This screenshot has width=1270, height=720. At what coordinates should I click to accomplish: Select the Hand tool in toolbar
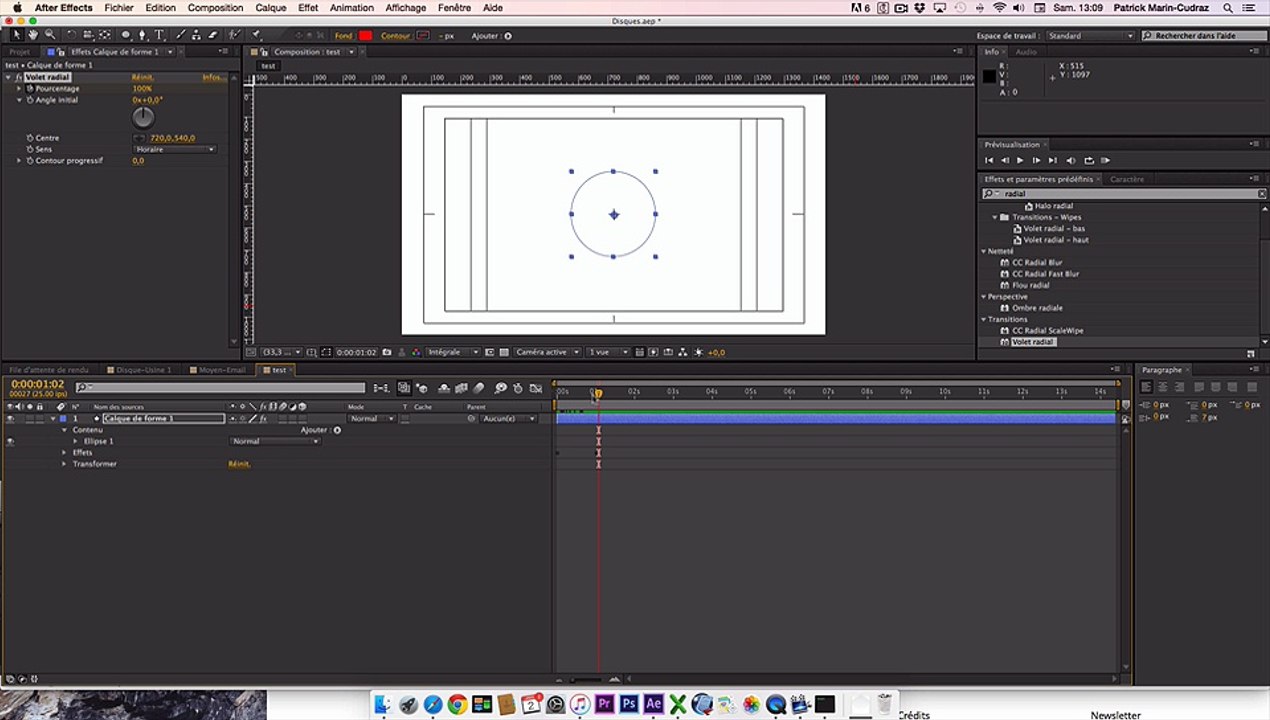coord(33,35)
